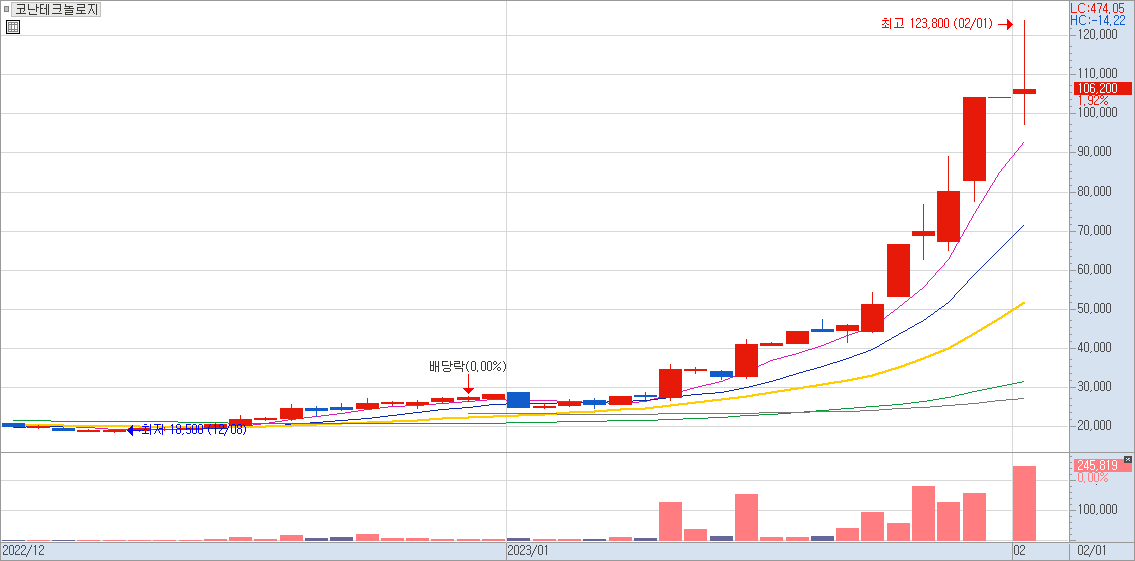Click the 2022/12 date axis label
Image resolution: width=1135 pixels, height=561 pixels.
[24, 550]
